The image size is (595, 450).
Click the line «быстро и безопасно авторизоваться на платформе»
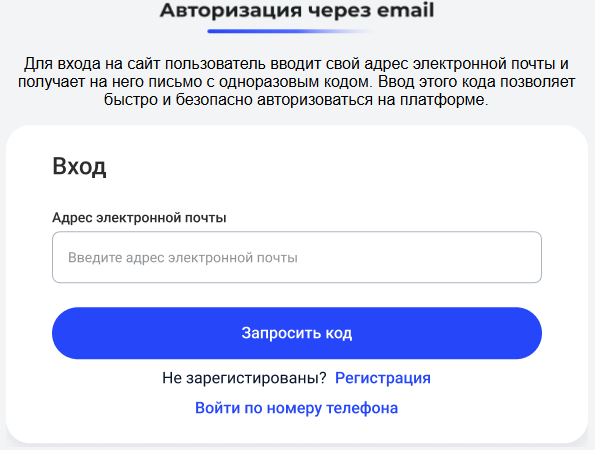(x=296, y=100)
